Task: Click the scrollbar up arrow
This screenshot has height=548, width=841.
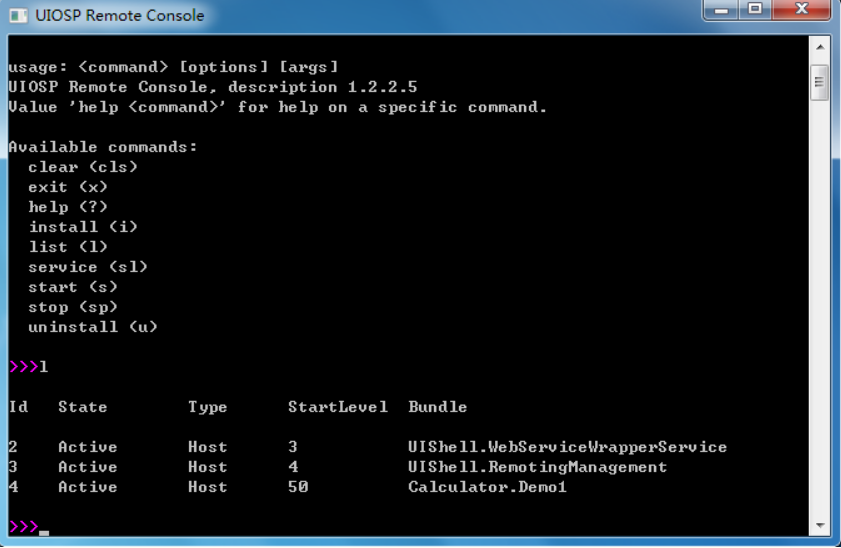Action: [820, 47]
